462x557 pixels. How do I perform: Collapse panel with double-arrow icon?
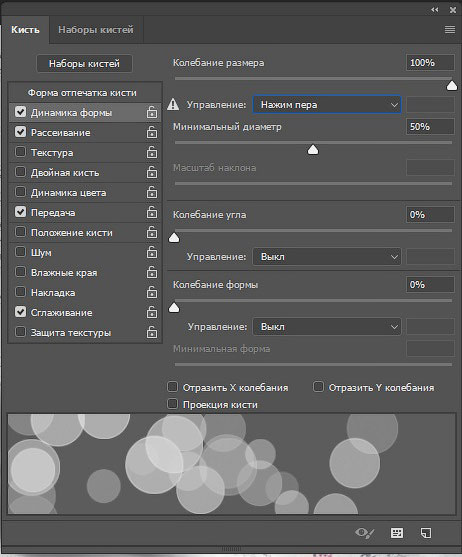tap(435, 10)
